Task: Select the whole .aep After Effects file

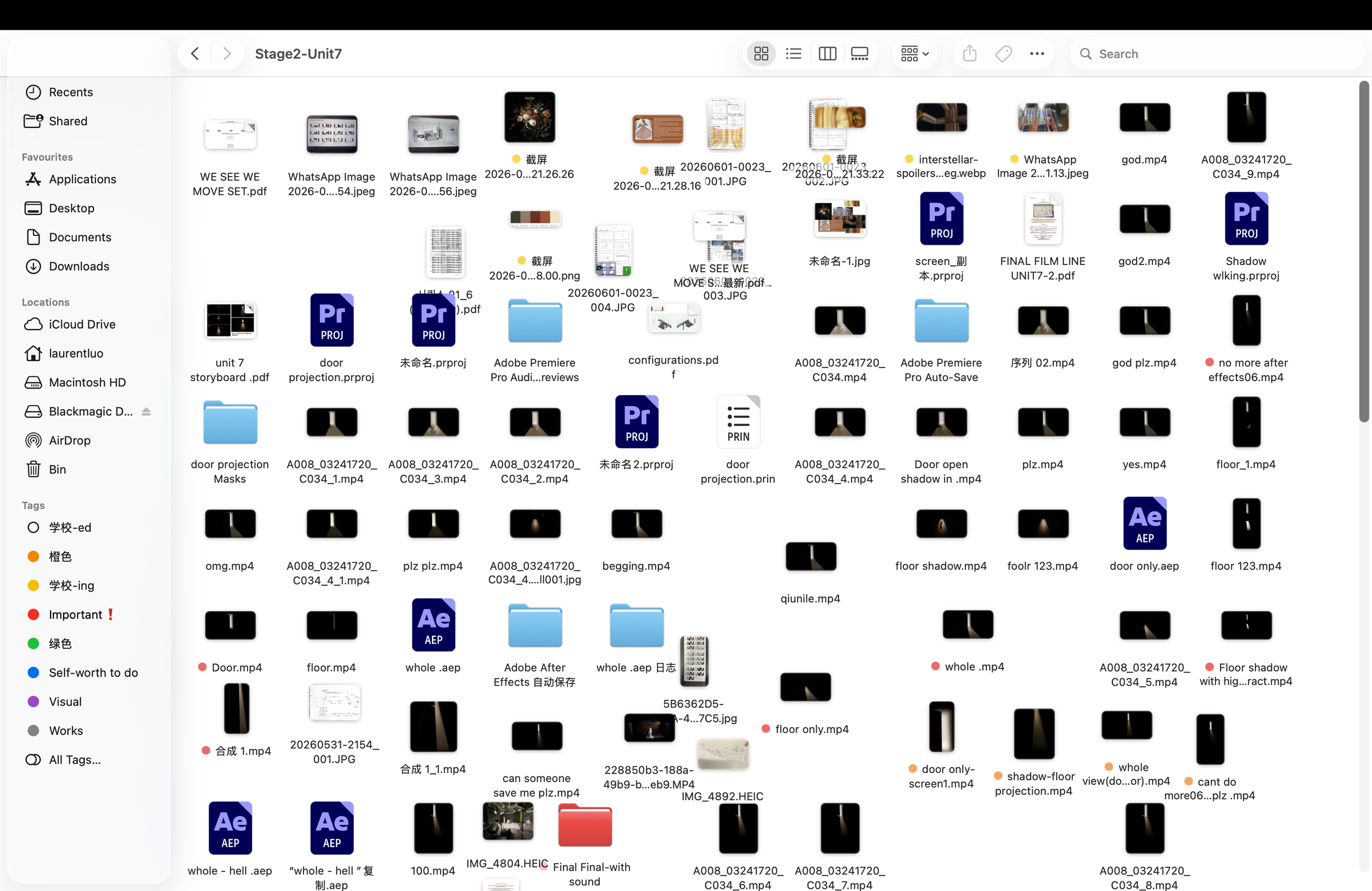Action: pos(433,625)
